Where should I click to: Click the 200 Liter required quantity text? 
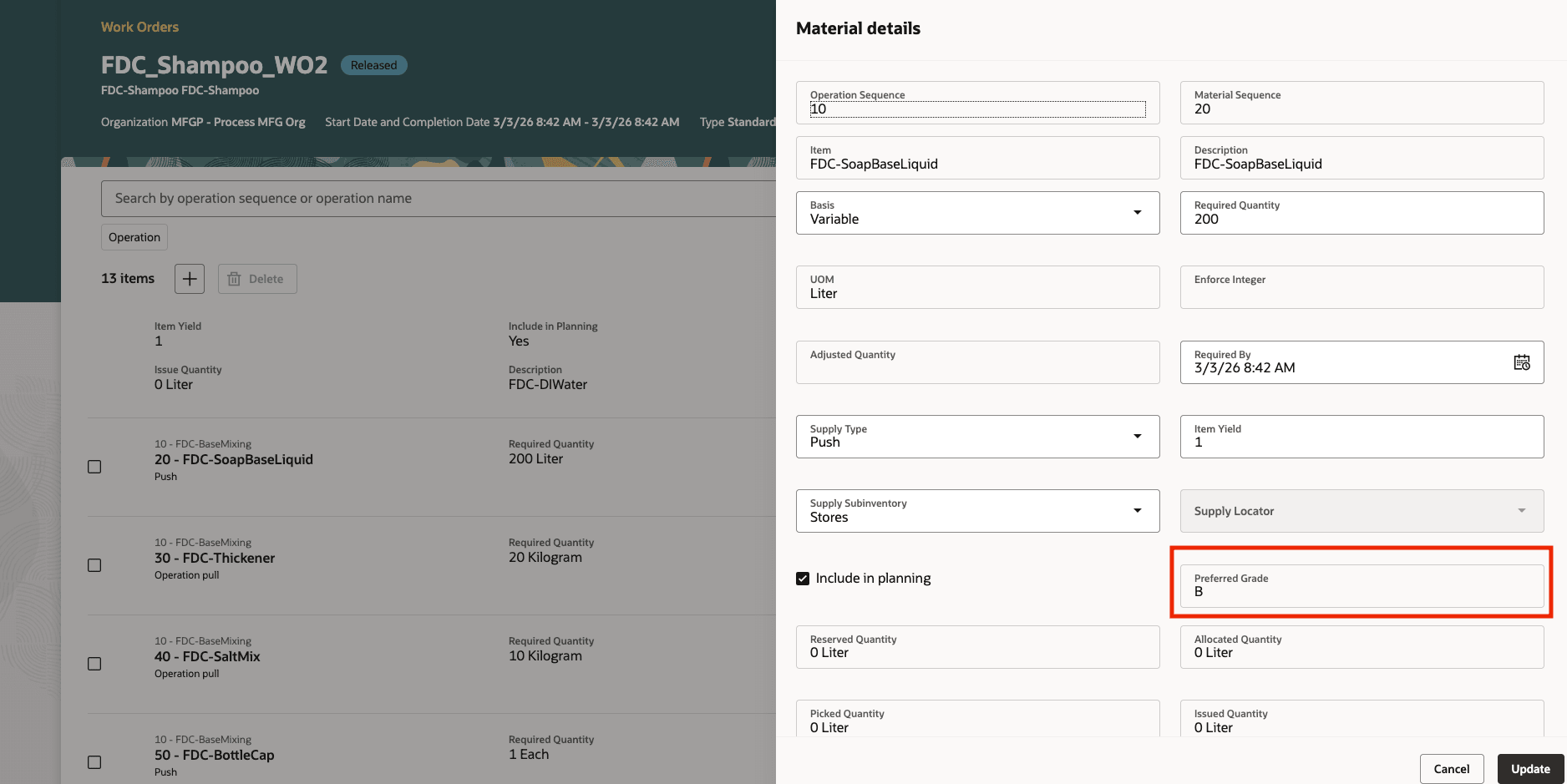point(535,458)
